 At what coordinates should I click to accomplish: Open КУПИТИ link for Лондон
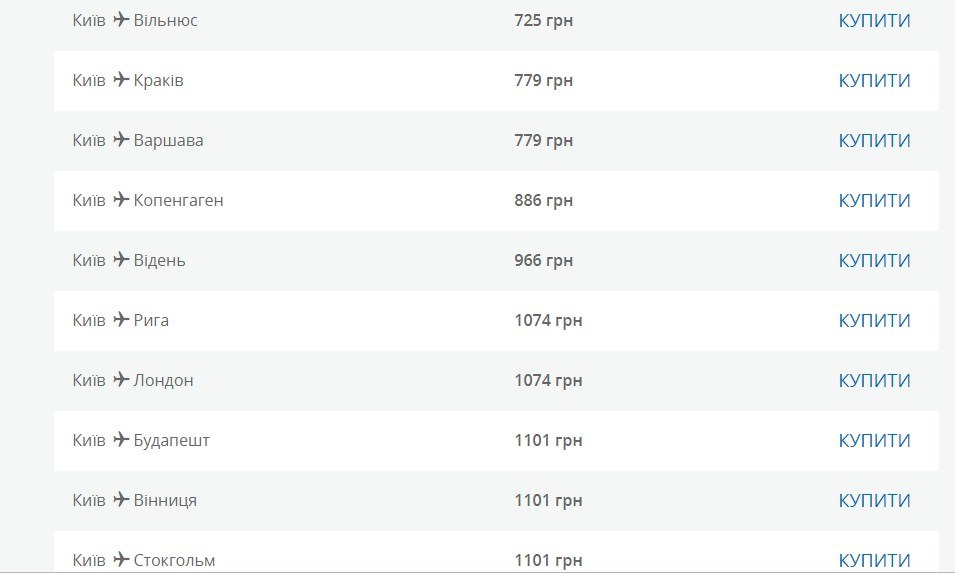(x=874, y=380)
